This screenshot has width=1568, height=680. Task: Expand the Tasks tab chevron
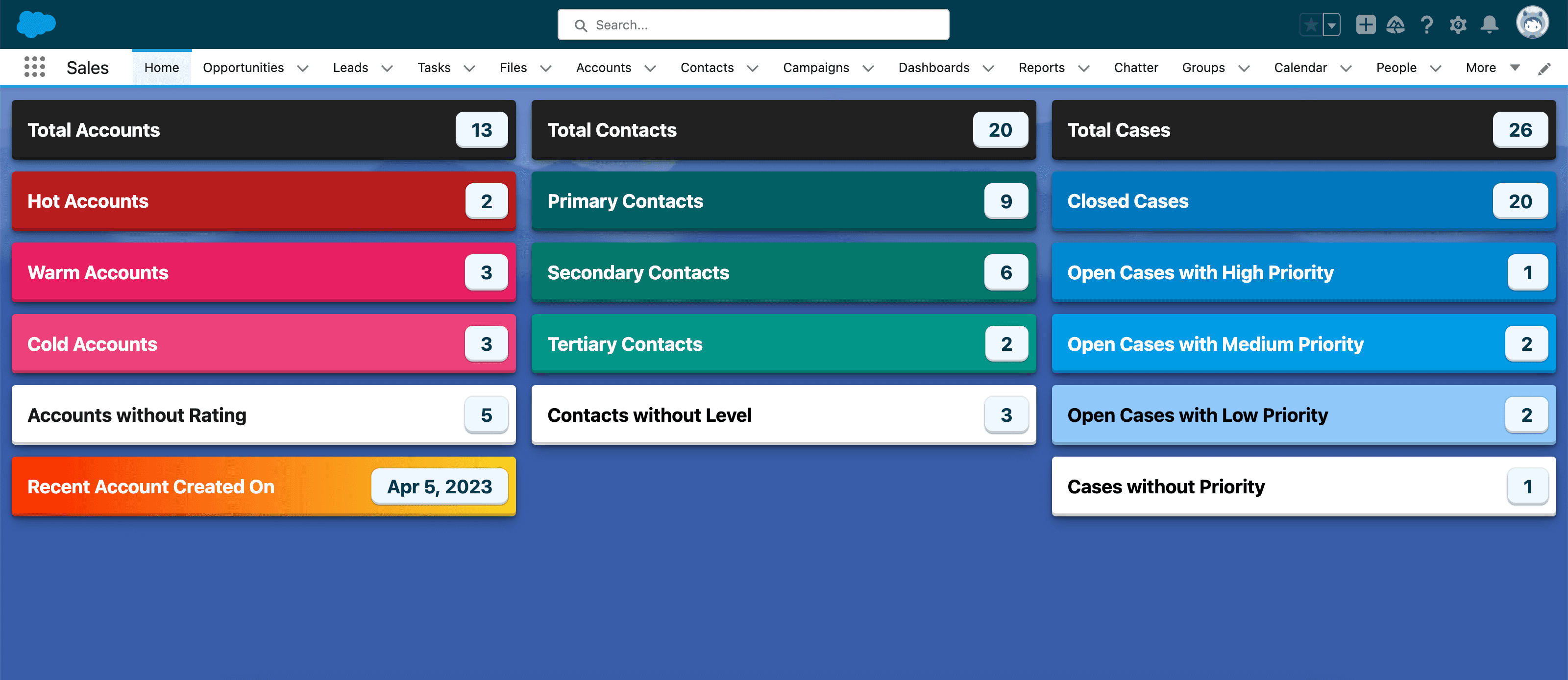[469, 68]
